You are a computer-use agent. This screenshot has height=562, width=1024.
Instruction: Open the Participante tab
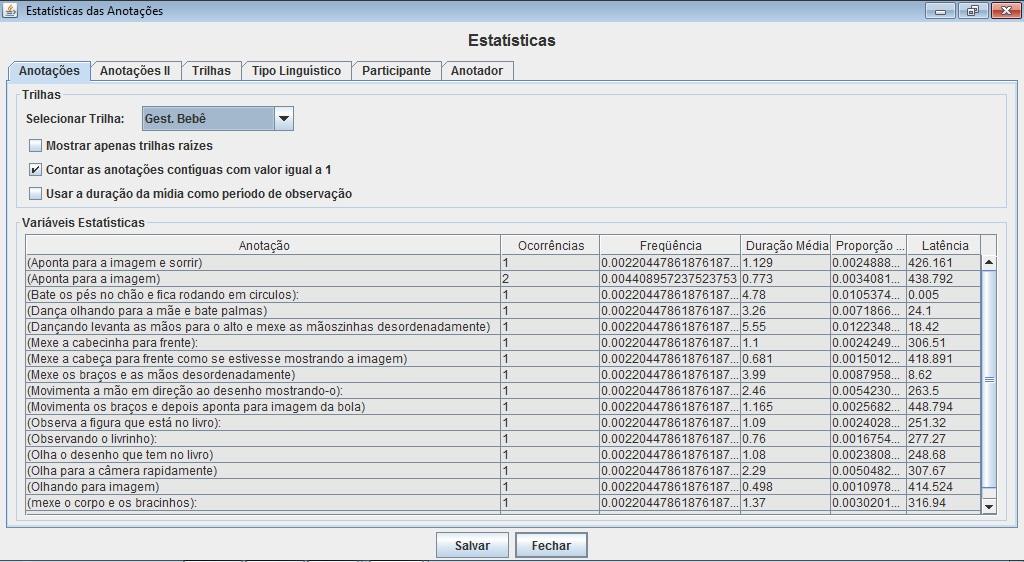coord(396,71)
